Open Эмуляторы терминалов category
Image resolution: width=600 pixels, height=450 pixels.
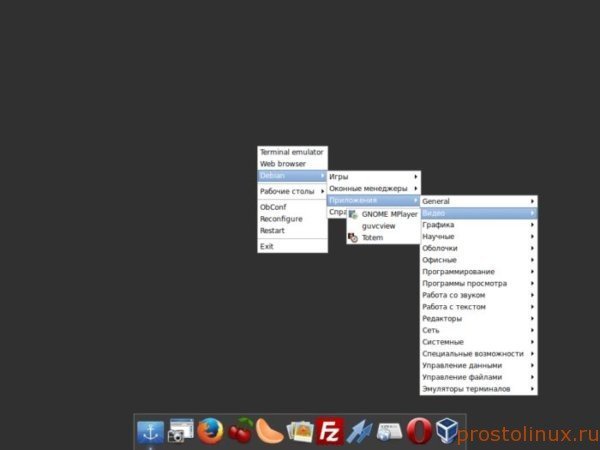[x=478, y=389]
